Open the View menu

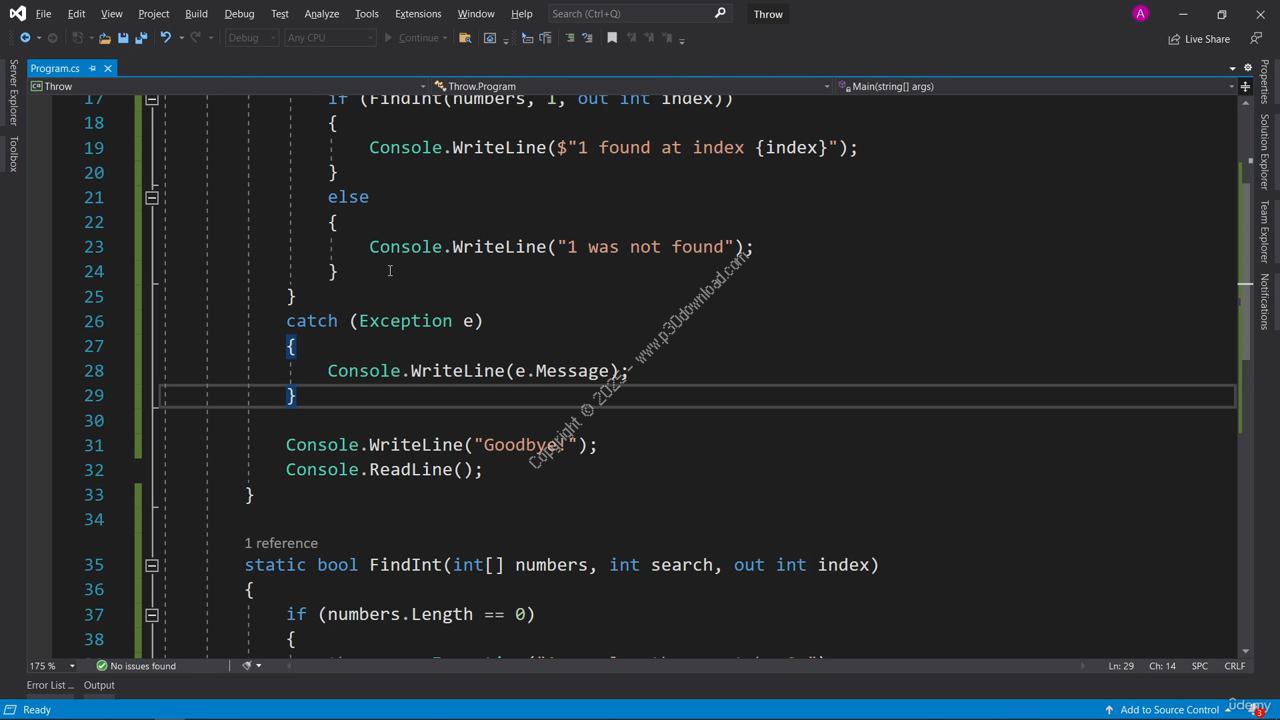[x=111, y=14]
